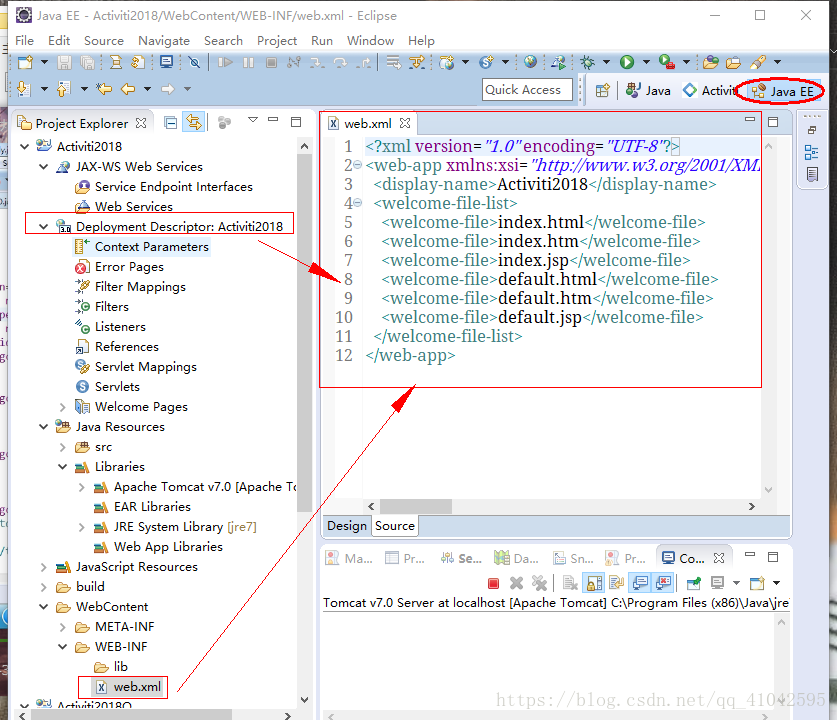
Task: Click the Open Perspective icon
Action: pyautogui.click(x=602, y=91)
